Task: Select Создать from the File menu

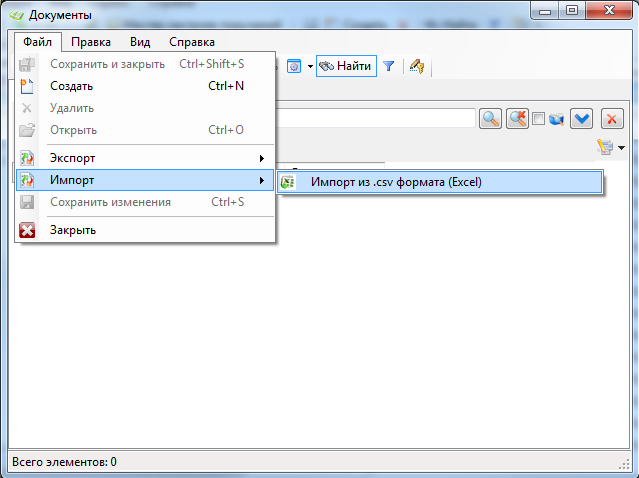Action: pos(72,86)
